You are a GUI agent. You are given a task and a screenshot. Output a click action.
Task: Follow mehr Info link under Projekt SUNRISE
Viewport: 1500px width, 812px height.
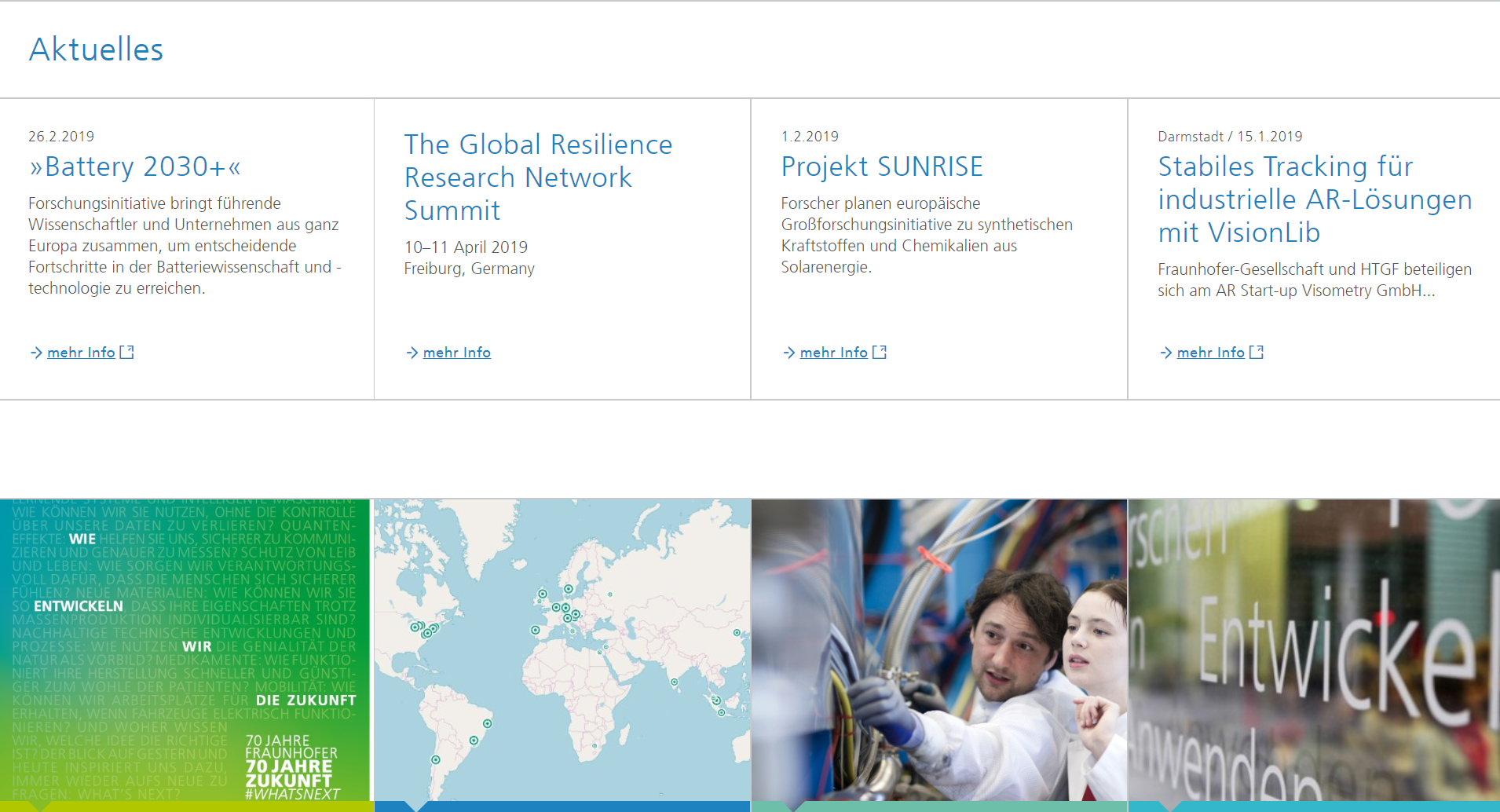[x=834, y=353]
